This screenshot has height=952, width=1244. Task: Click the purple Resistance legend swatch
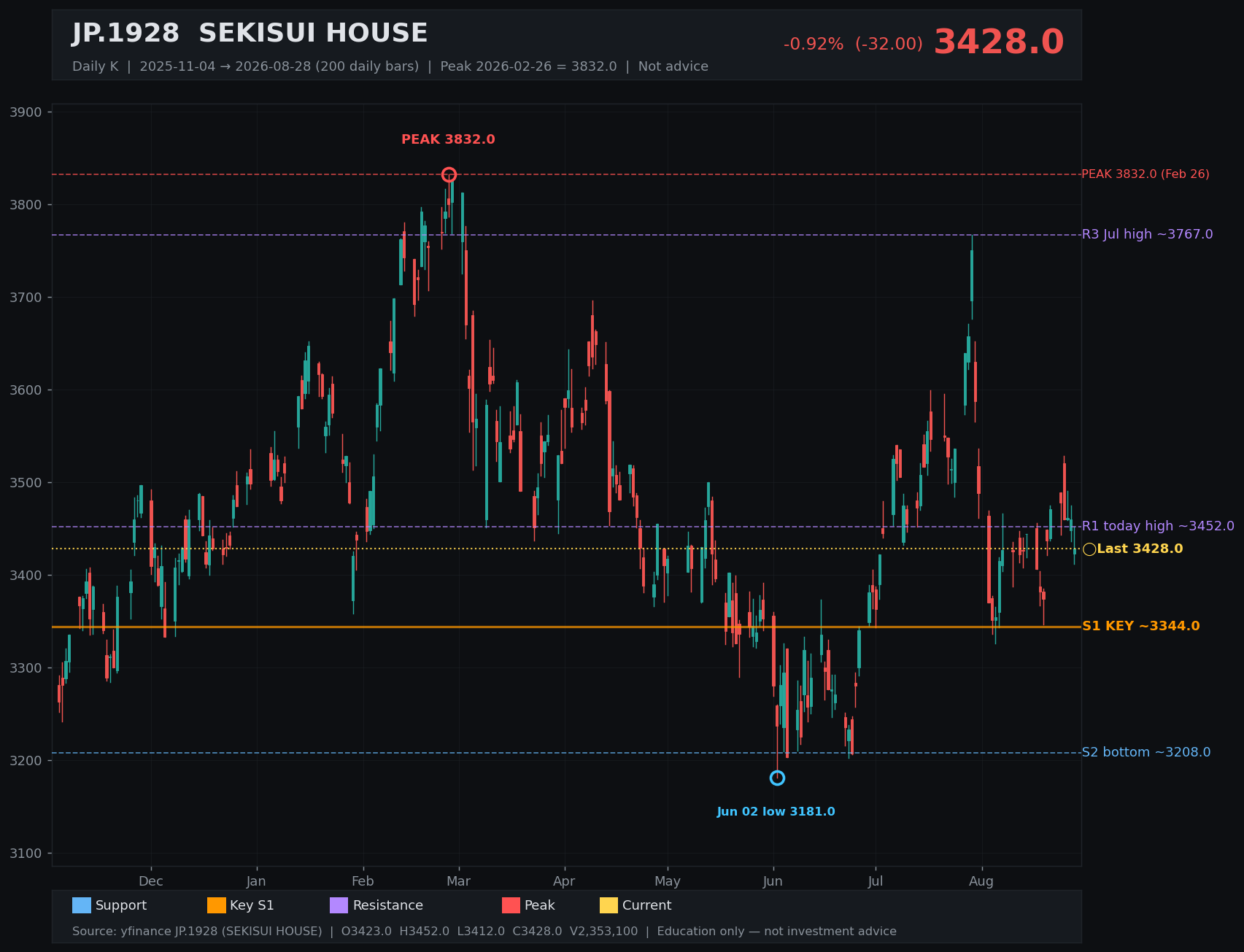click(x=339, y=905)
